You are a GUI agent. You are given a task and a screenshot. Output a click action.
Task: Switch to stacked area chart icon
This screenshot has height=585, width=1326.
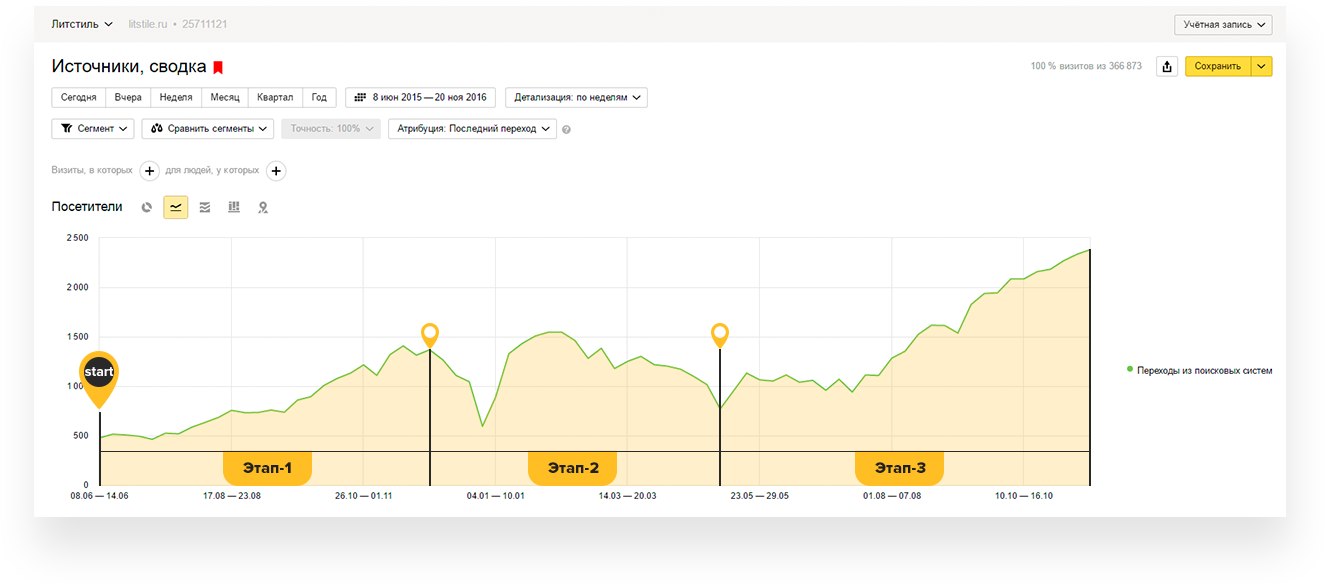205,207
